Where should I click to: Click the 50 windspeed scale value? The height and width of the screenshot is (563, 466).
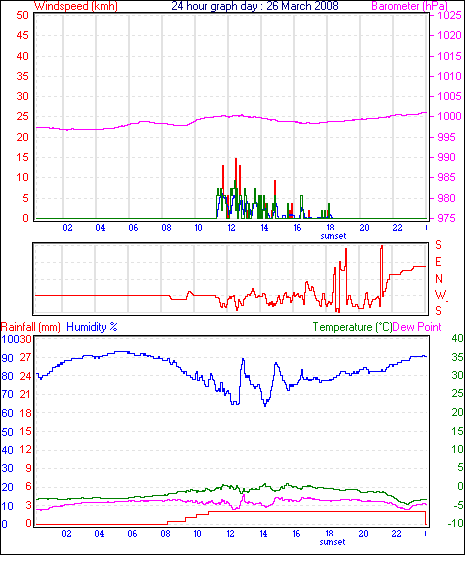click(x=22, y=15)
